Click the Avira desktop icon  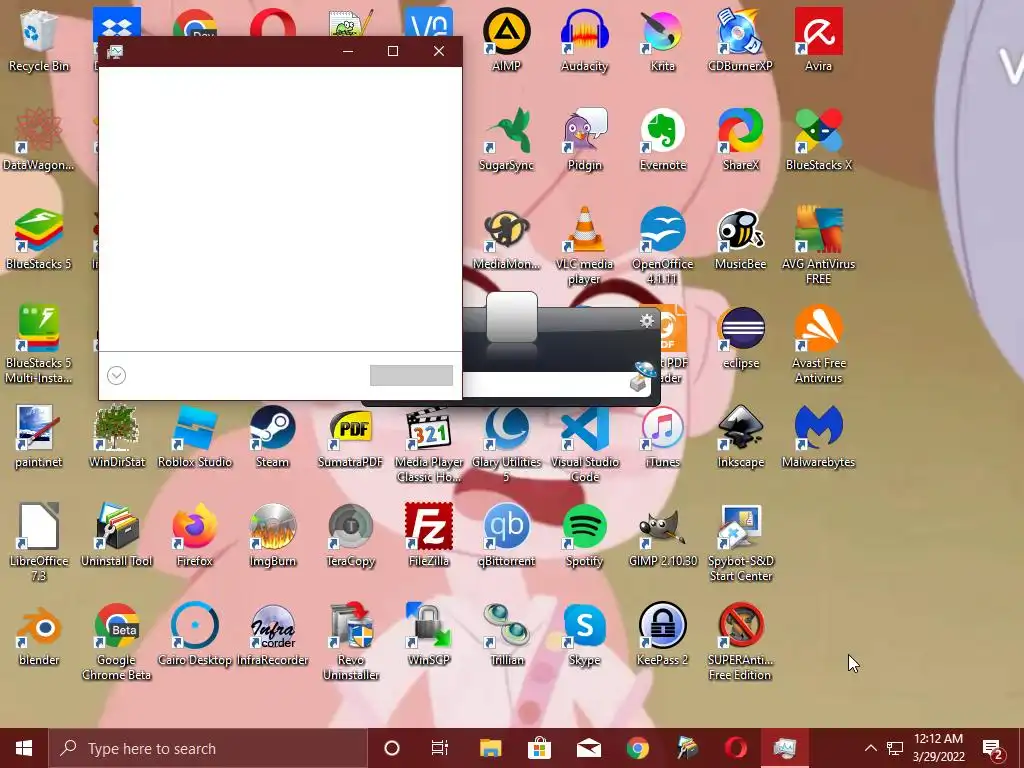click(x=818, y=40)
